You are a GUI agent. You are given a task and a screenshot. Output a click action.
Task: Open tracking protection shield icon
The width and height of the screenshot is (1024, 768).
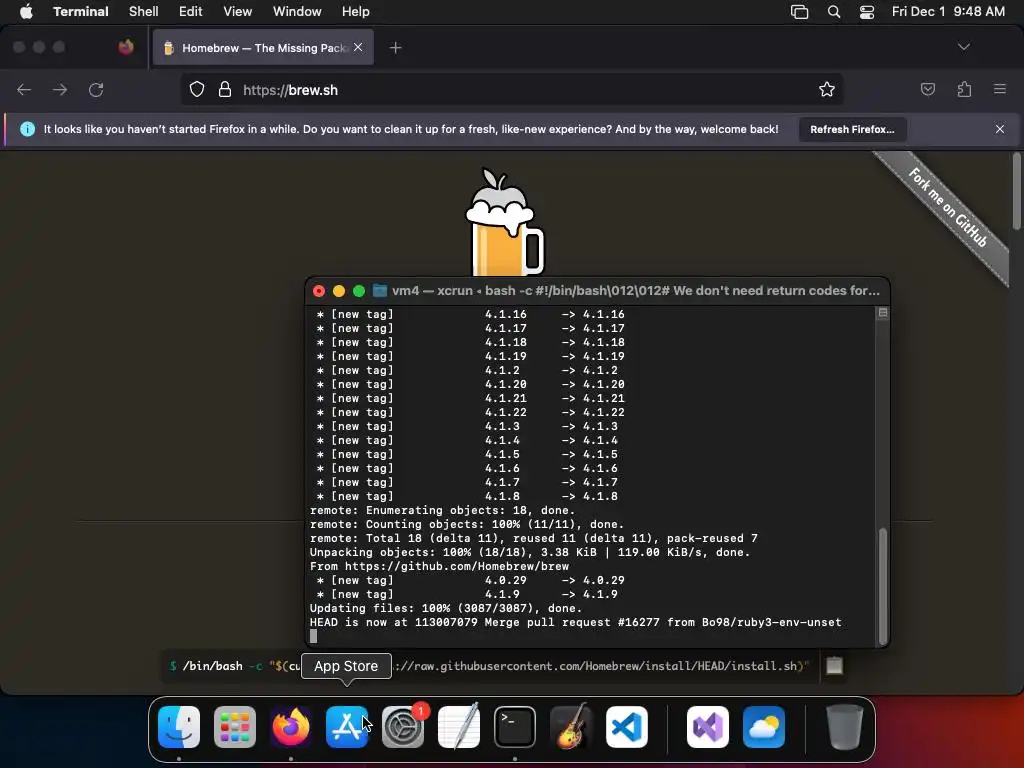[197, 89]
